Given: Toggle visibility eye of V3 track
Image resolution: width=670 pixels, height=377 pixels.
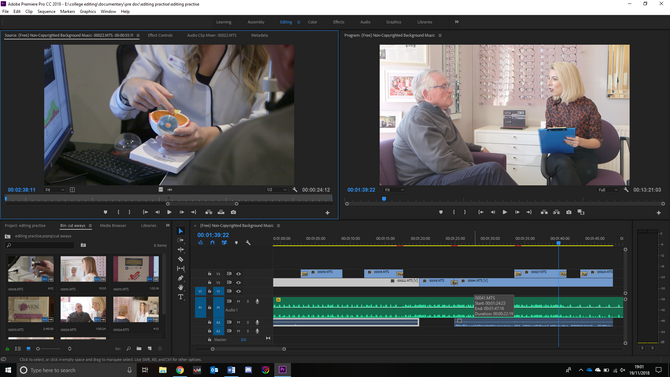Looking at the screenshot, I should click(x=238, y=274).
